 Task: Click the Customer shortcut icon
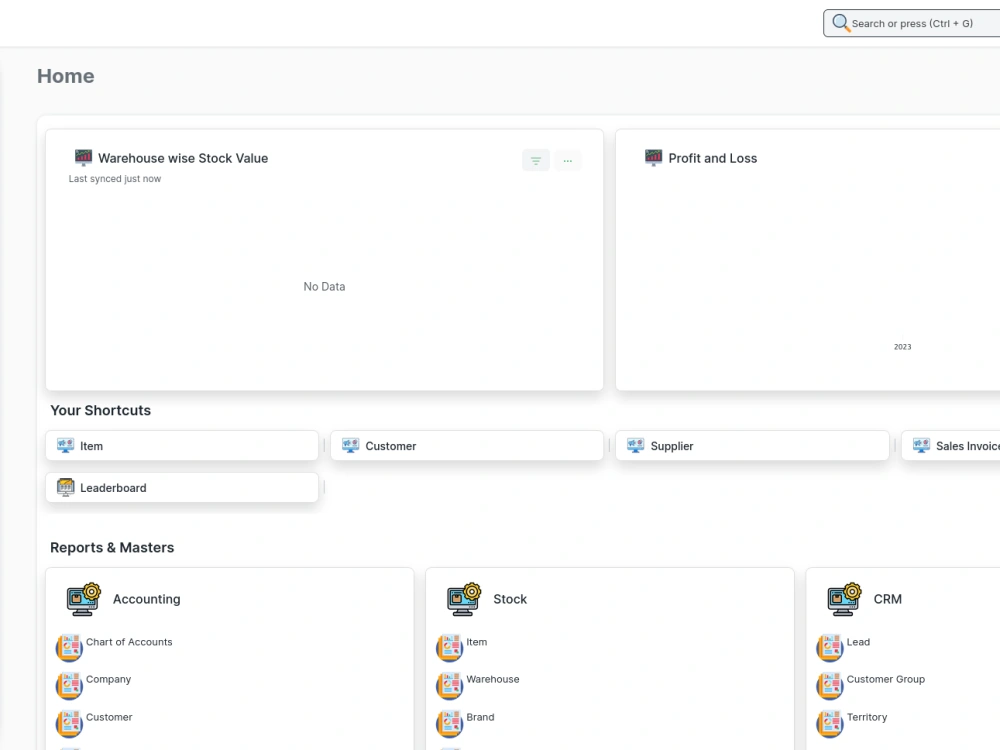(x=351, y=445)
